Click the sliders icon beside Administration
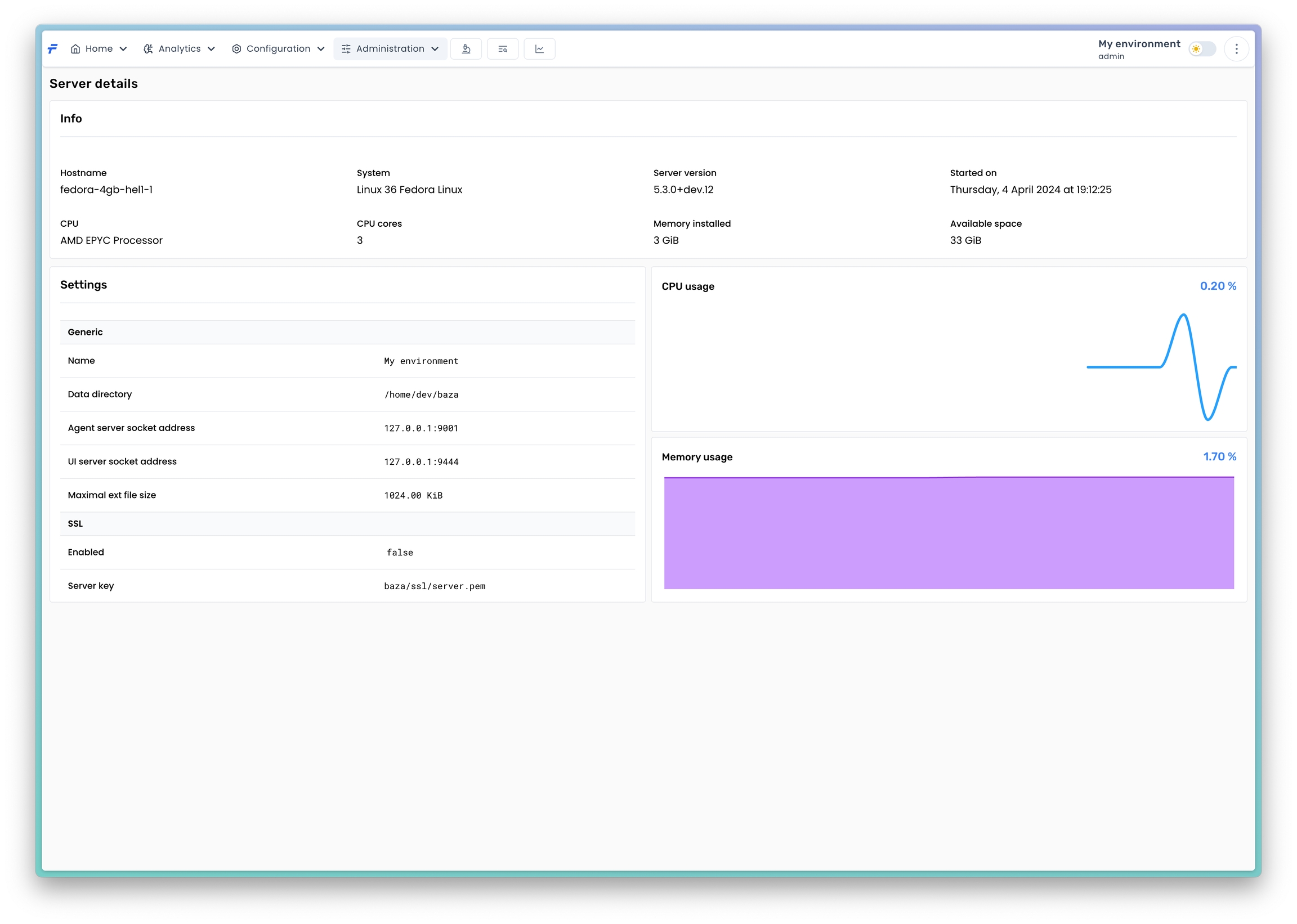The image size is (1297, 924). point(346,49)
